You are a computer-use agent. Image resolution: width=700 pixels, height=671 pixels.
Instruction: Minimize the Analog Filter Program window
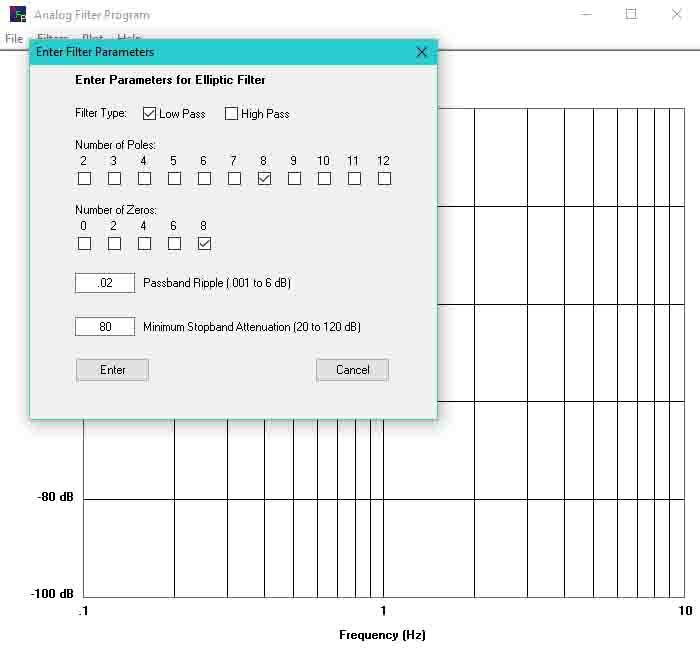[586, 14]
